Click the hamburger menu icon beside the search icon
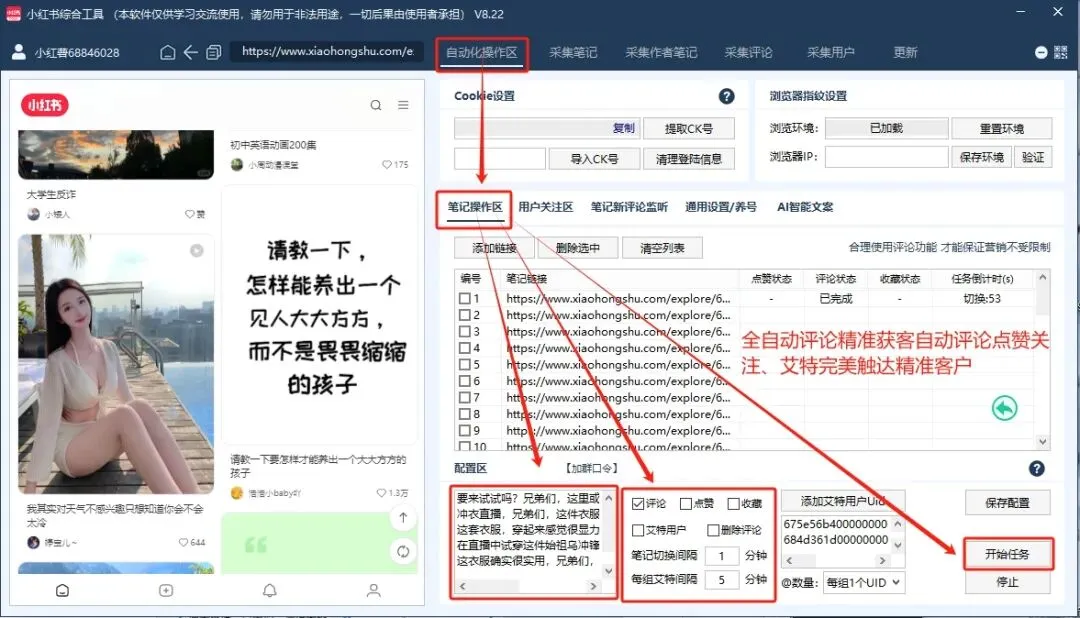This screenshot has height=618, width=1080. (x=404, y=104)
